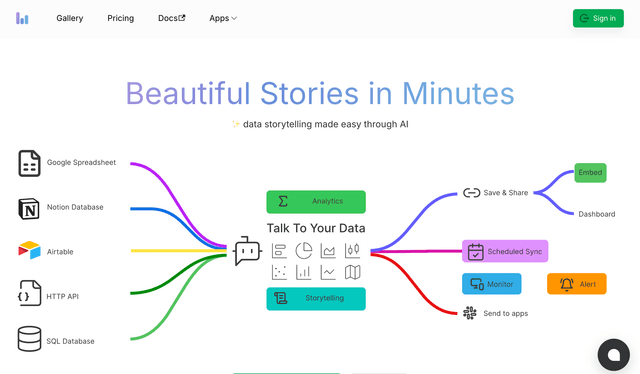
Task: Select the SQL Database cylinder icon
Action: coord(29,338)
